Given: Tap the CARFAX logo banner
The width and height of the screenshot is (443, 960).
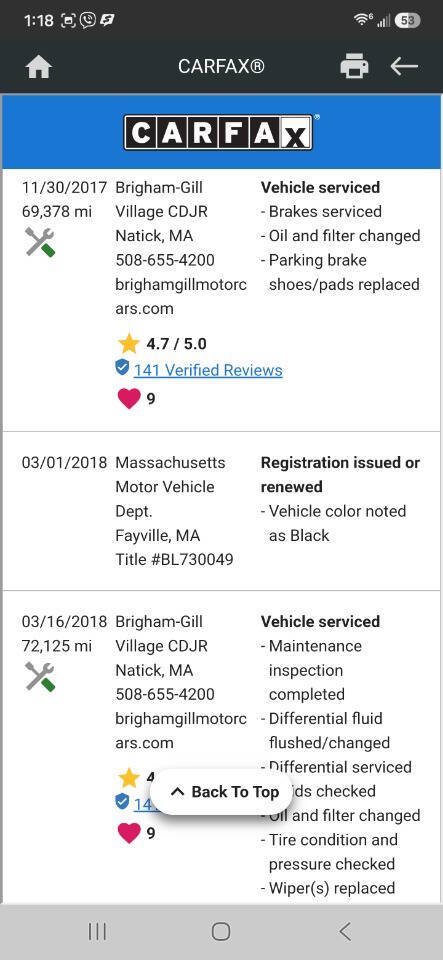Looking at the screenshot, I should tap(221, 132).
